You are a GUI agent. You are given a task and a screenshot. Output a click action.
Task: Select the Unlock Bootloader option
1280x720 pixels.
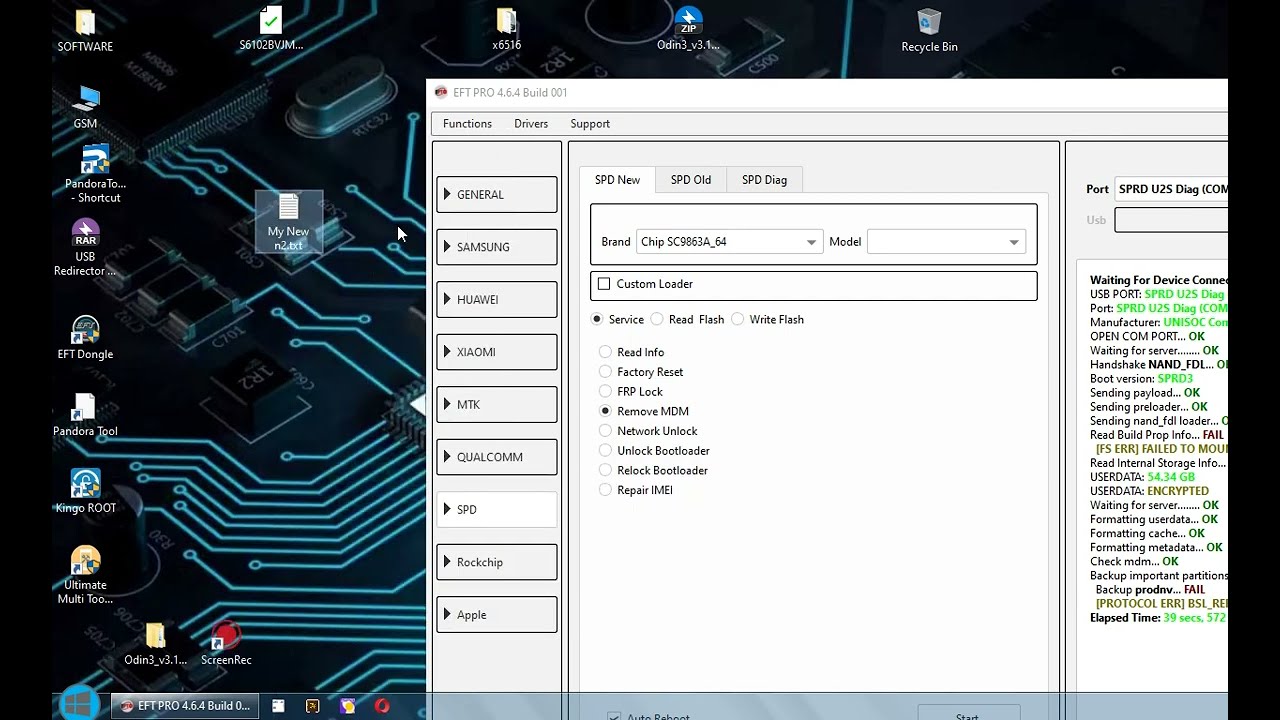605,451
